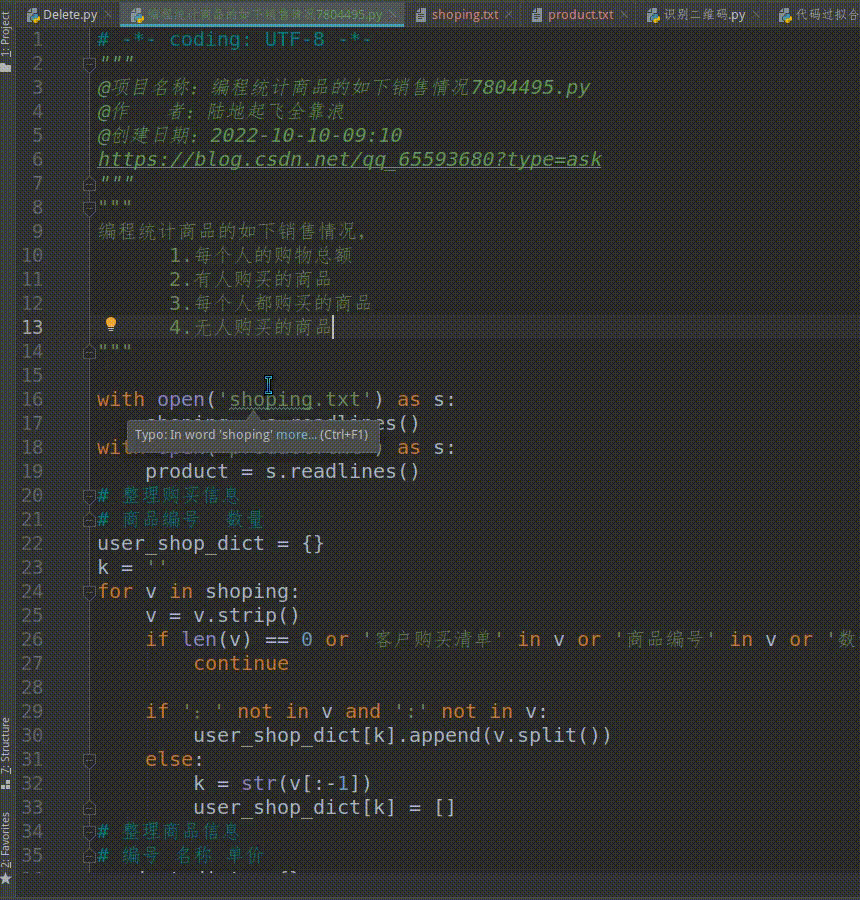Click the yellow light bulb intention icon

[x=111, y=324]
